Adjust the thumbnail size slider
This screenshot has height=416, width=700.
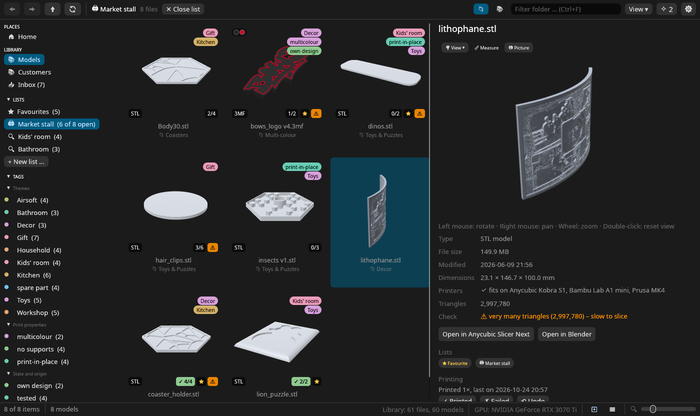click(668, 409)
